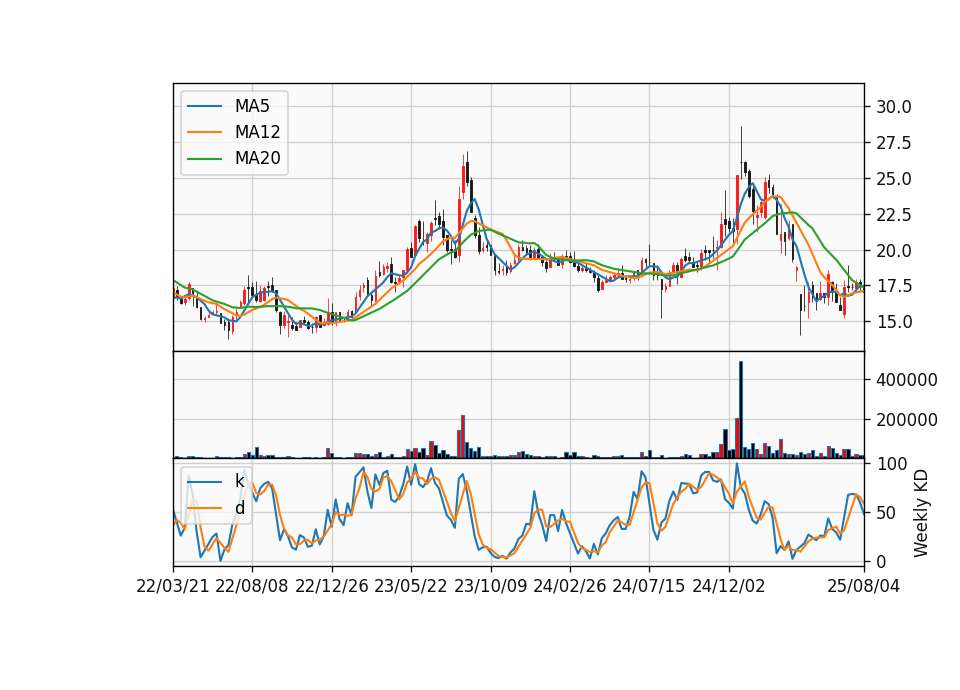Click the d legend label in KD panel
This screenshot has width=960, height=690.
pos(239,508)
